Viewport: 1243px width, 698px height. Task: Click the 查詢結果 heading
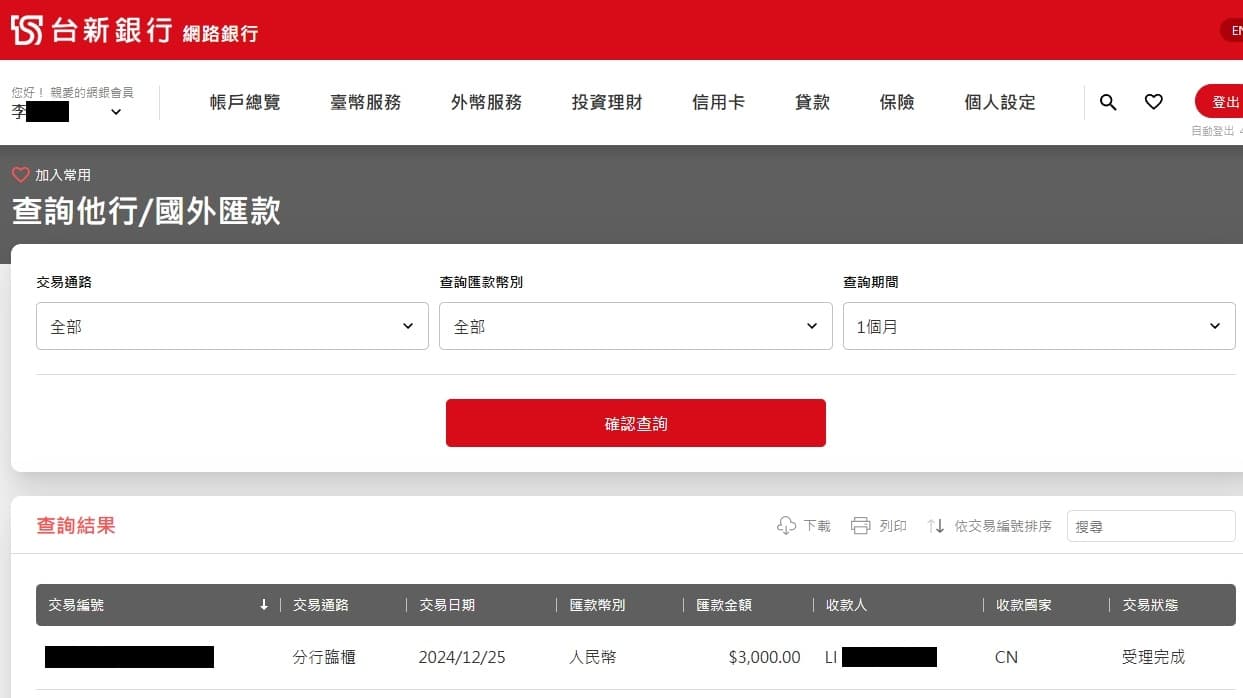click(x=76, y=525)
